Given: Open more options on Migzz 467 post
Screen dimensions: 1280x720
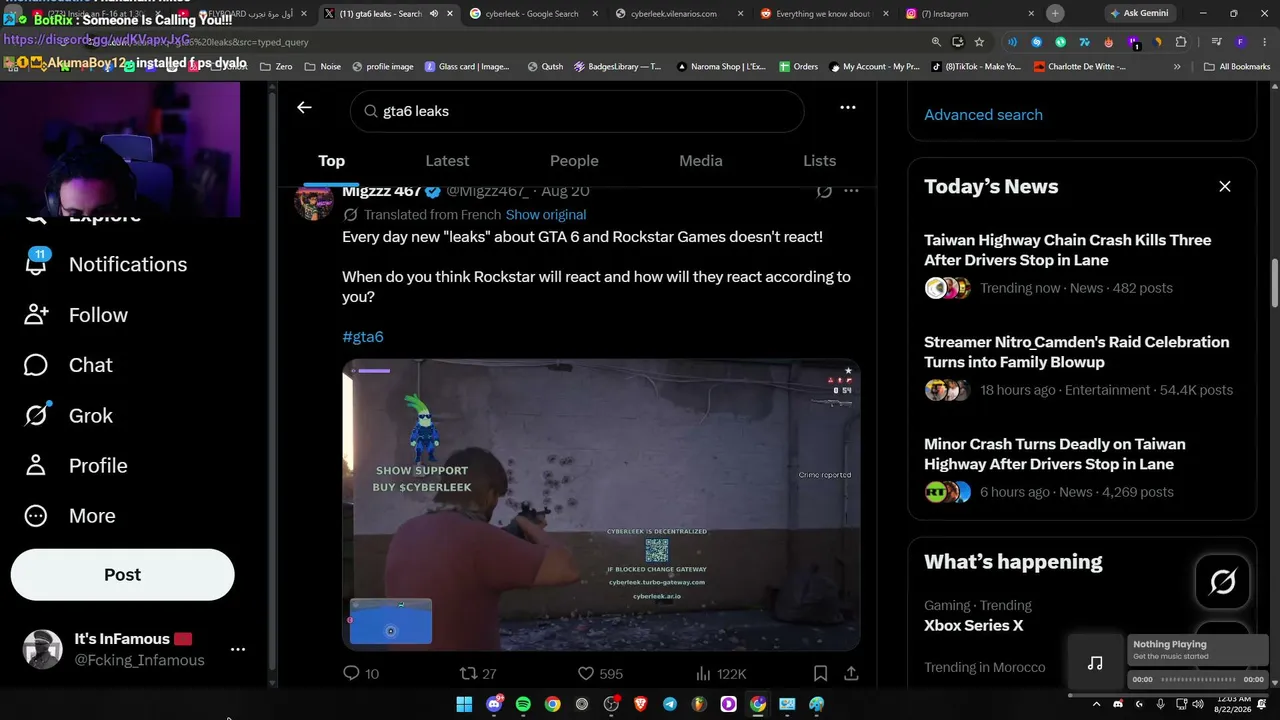Looking at the screenshot, I should tap(851, 191).
